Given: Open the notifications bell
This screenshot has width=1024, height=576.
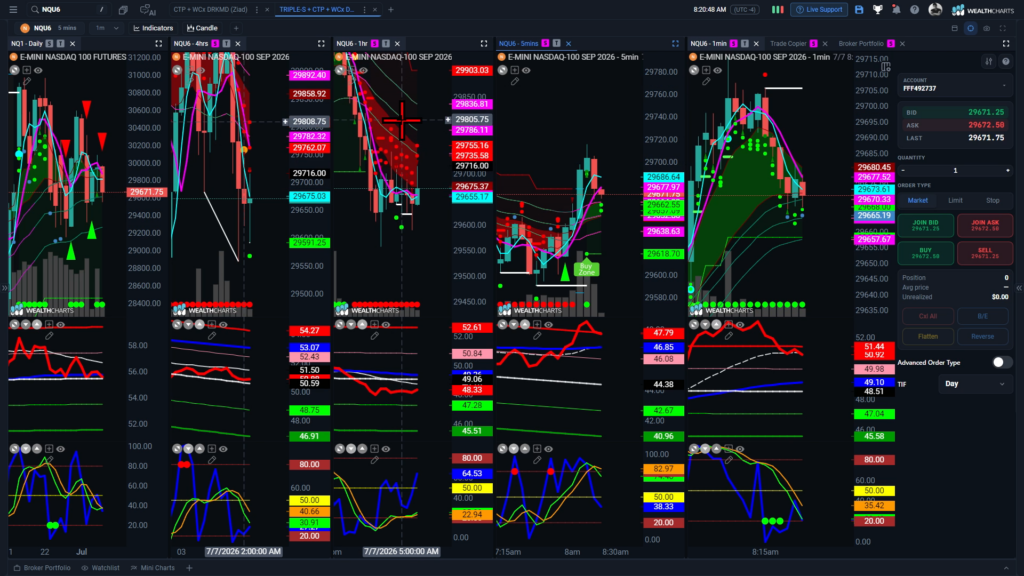Looking at the screenshot, I should point(896,10).
